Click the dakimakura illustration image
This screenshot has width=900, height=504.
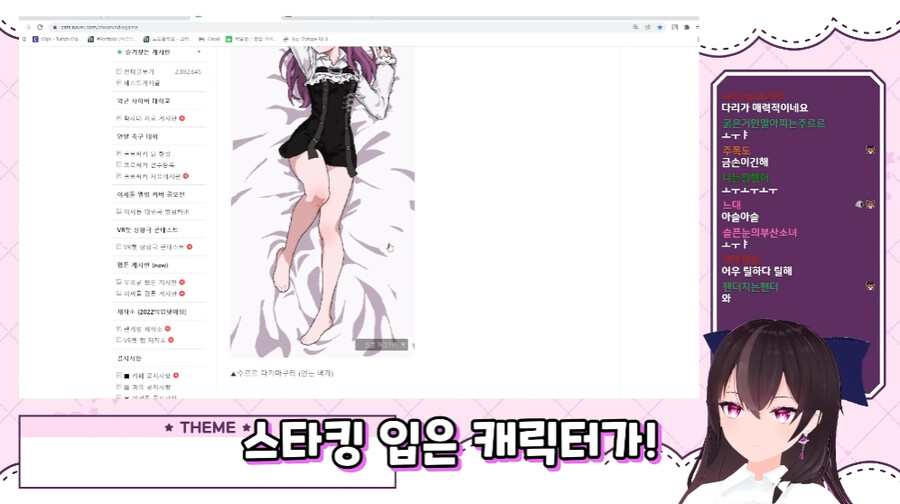point(322,200)
